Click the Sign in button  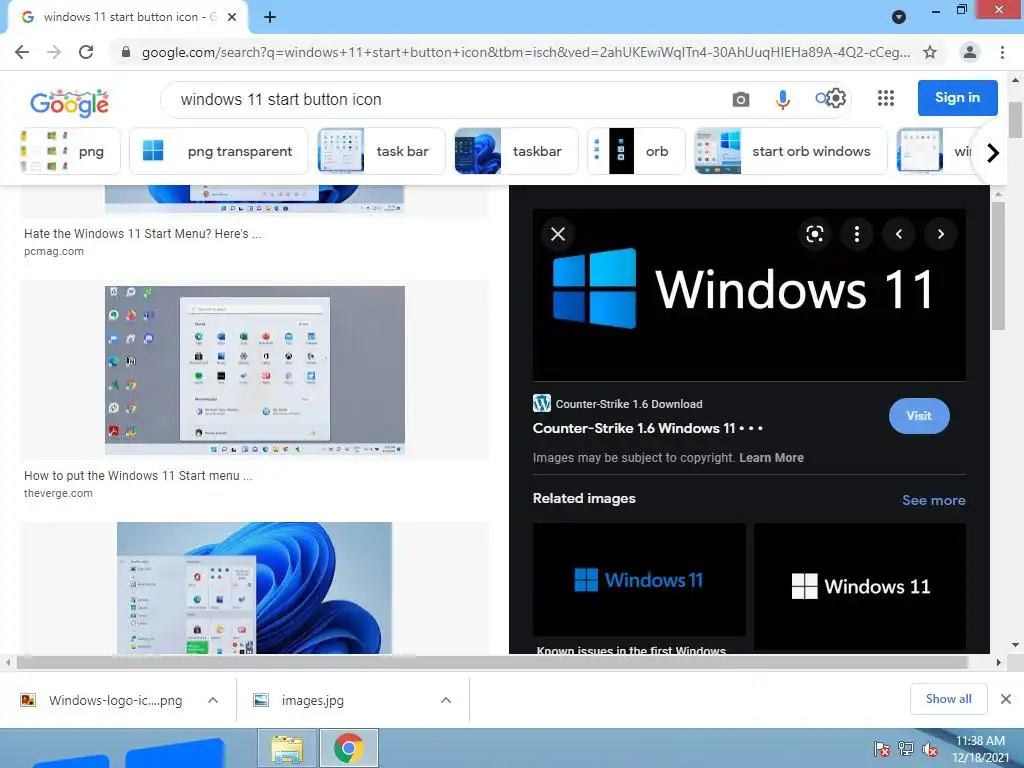coord(957,97)
